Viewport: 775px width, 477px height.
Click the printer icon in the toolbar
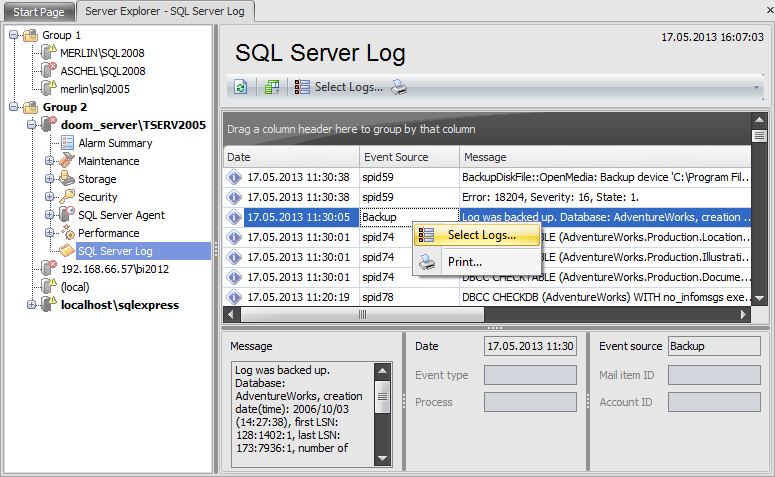click(399, 87)
